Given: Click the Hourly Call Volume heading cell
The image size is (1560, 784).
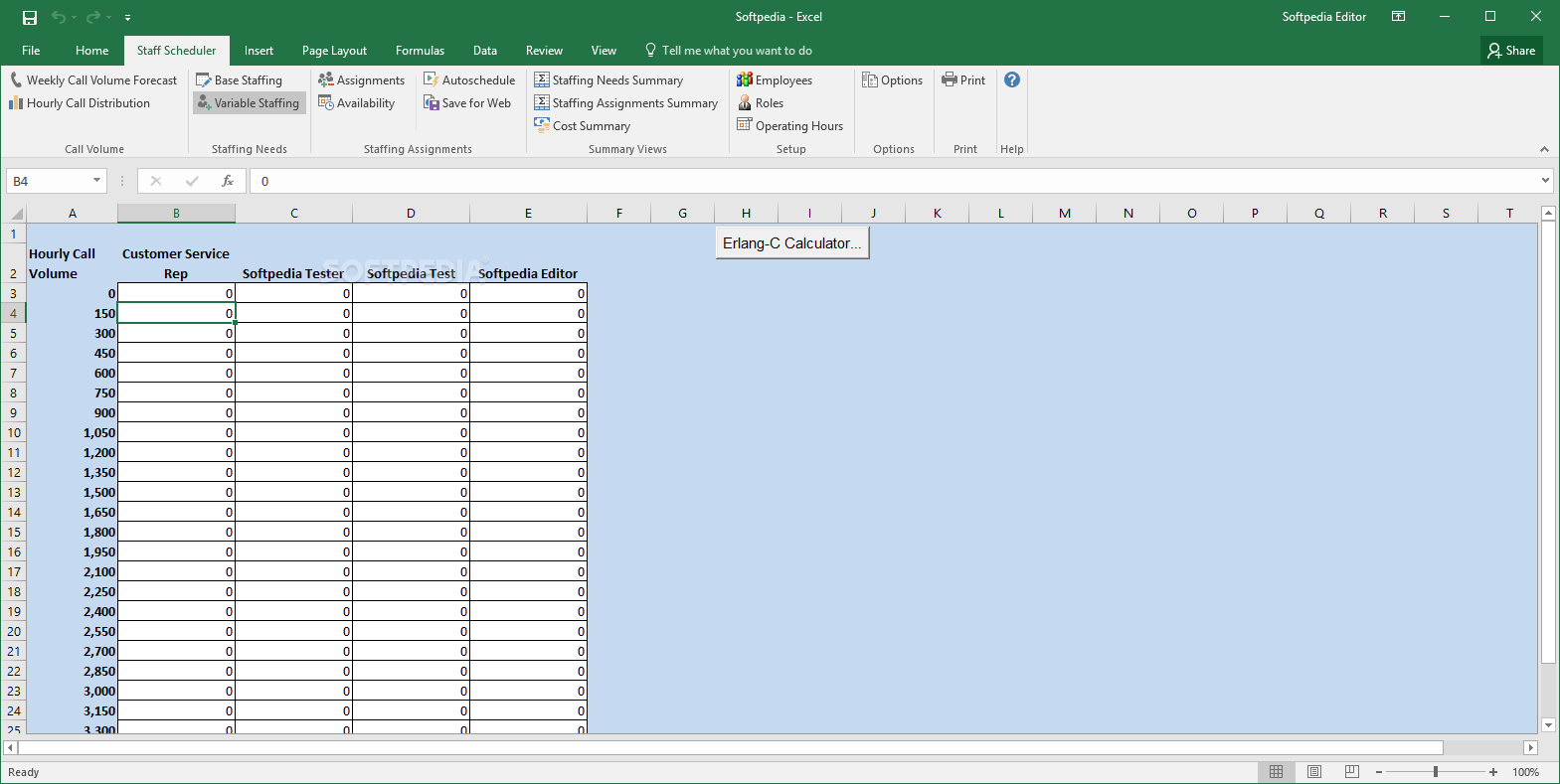Looking at the screenshot, I should coord(72,263).
